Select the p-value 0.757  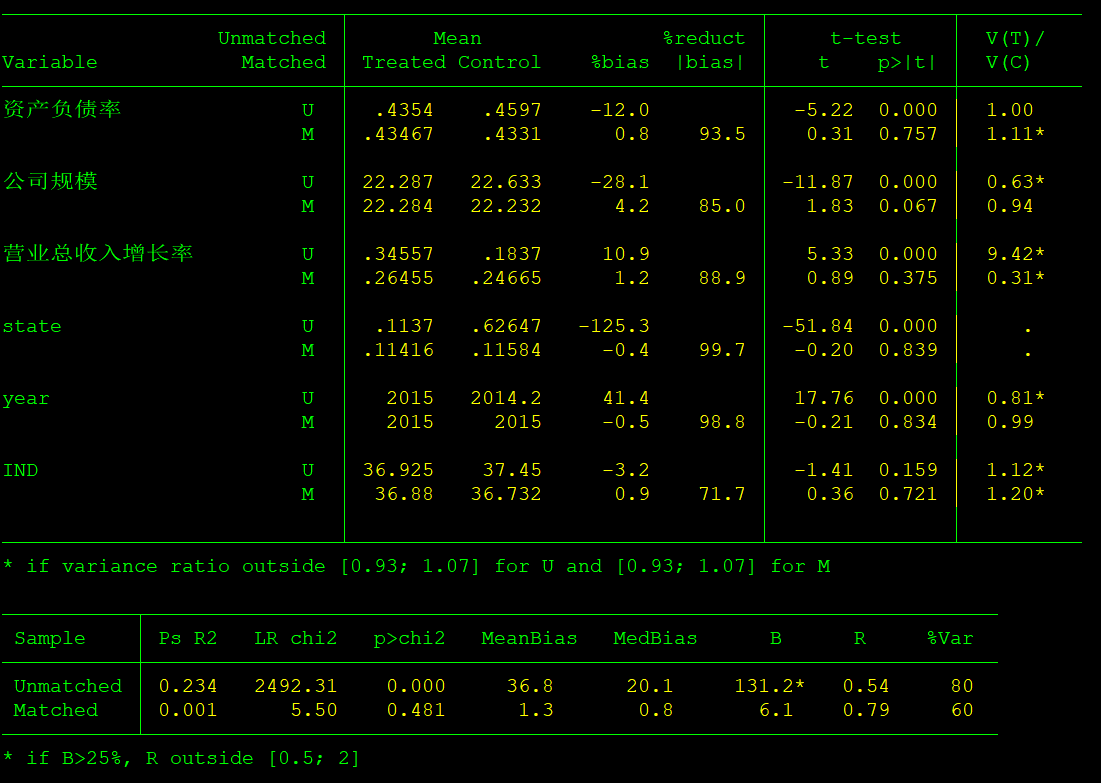tap(908, 134)
